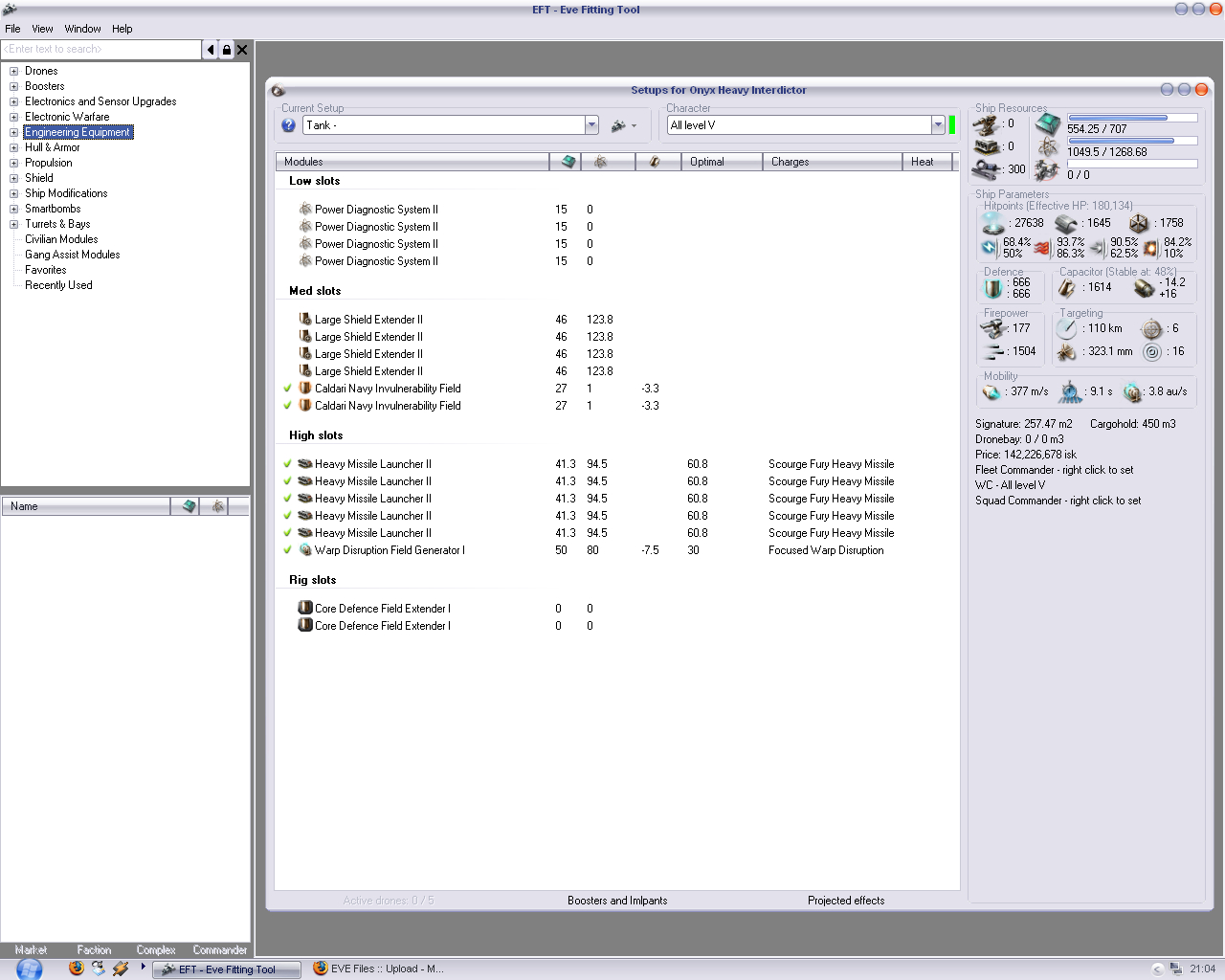Viewport: 1225px width, 980px height.
Task: Click Projected effects at the bottom
Action: [846, 901]
